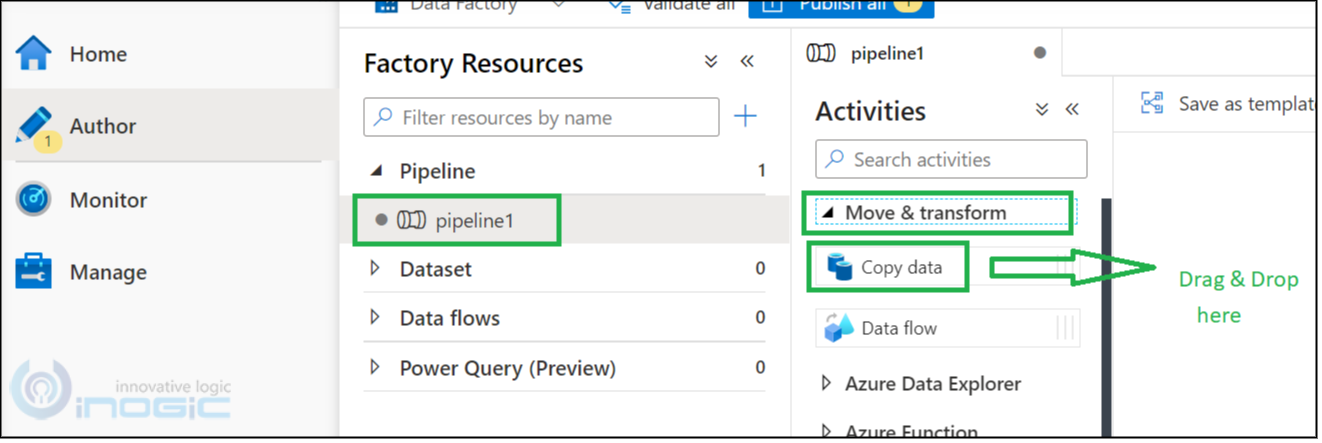Switch to the pipeline1 tab
The image size is (1322, 443).
tap(886, 54)
